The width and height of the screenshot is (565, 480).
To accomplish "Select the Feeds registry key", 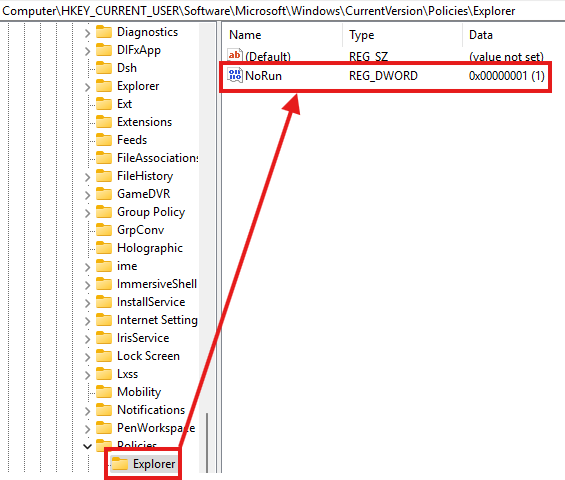I will (132, 140).
